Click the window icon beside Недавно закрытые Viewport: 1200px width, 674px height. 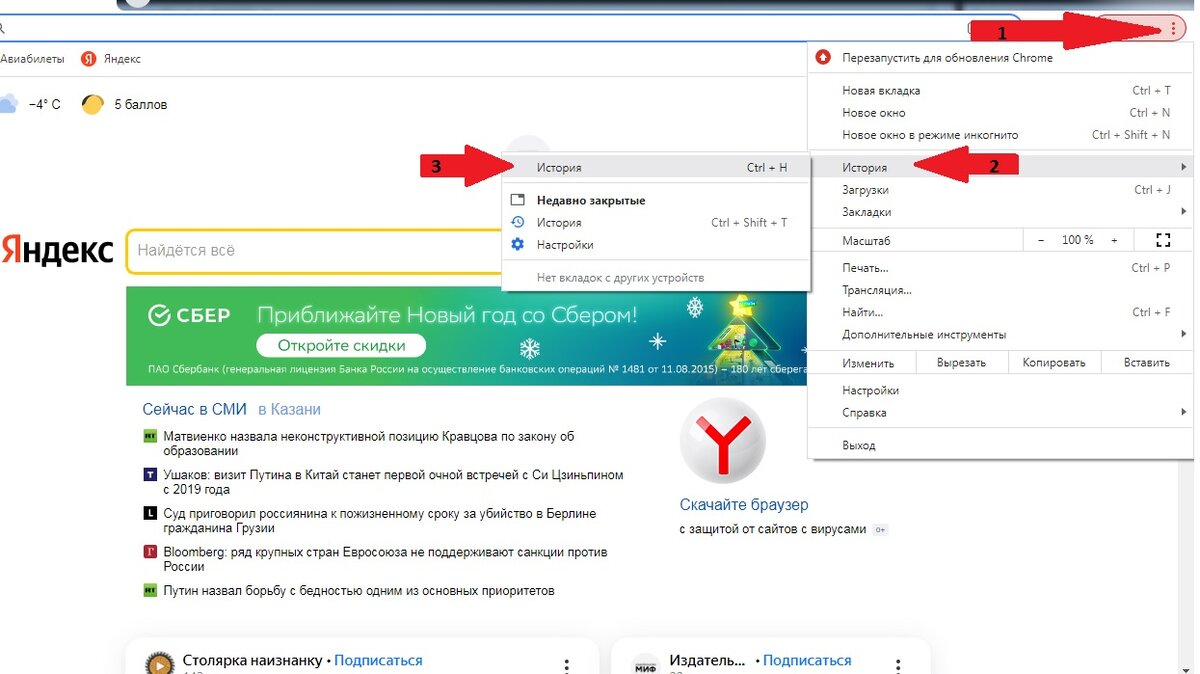(x=517, y=200)
